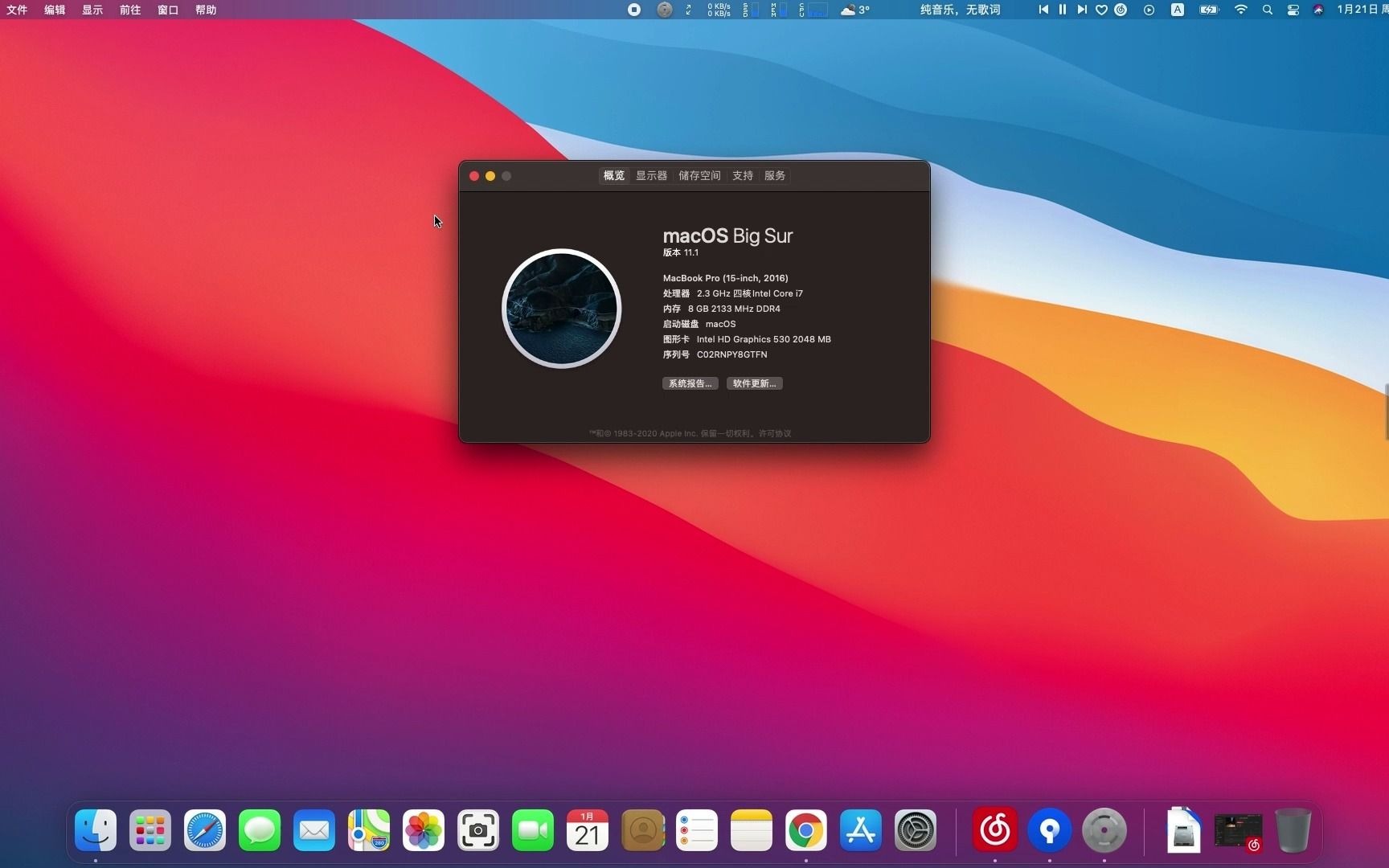Click the 系统报告... button
1389x868 pixels.
pos(690,383)
